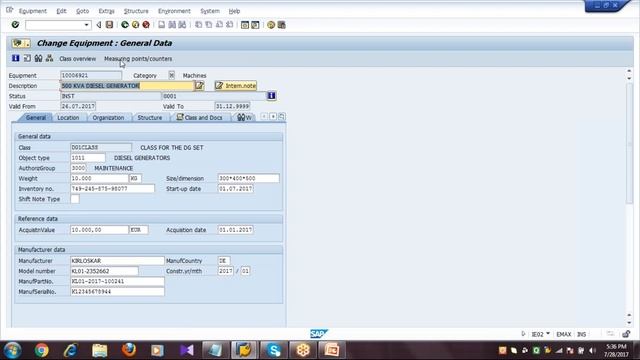This screenshot has width=640, height=360.
Task: Click the Model number field
Action: [x=104, y=271]
